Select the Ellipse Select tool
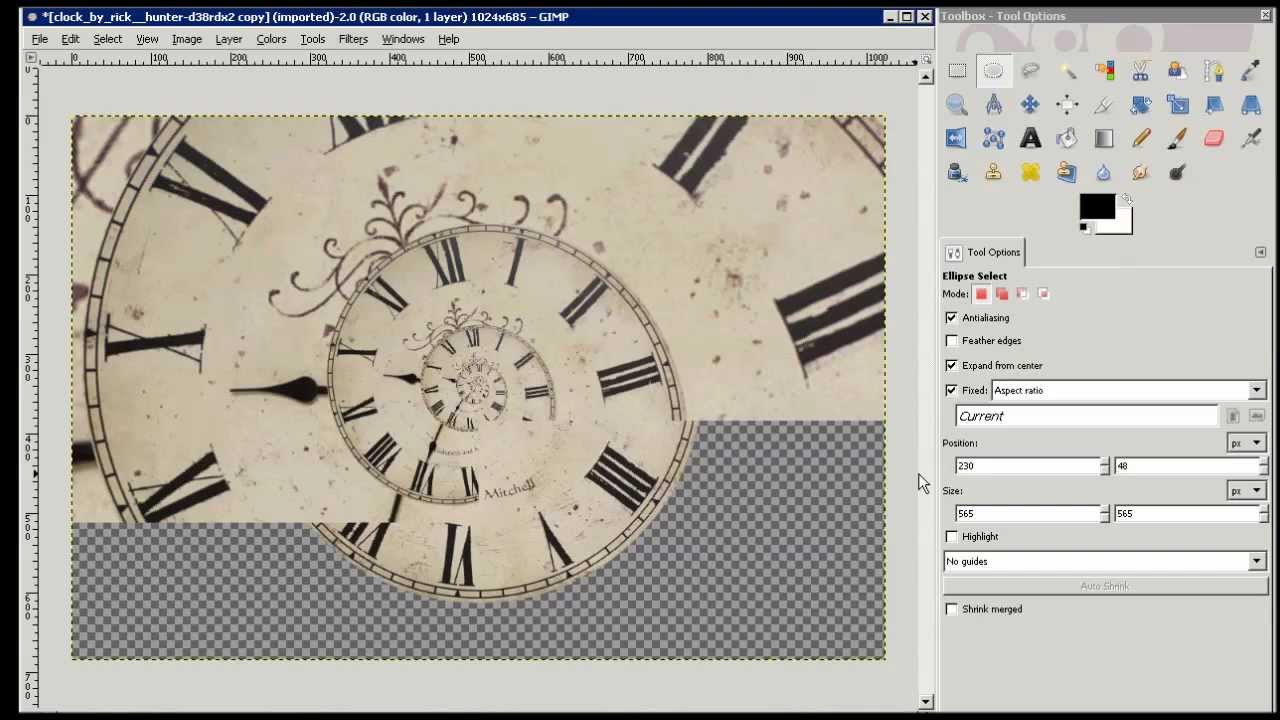 pos(993,70)
